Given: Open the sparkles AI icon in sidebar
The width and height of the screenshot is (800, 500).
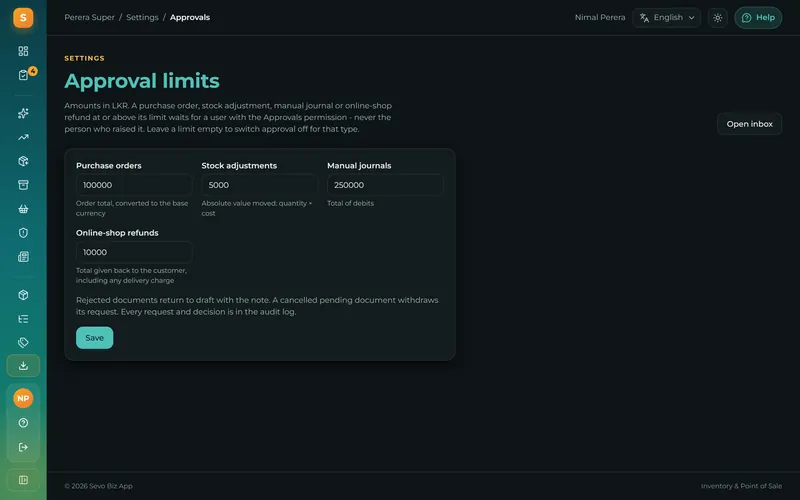Looking at the screenshot, I should point(23,113).
